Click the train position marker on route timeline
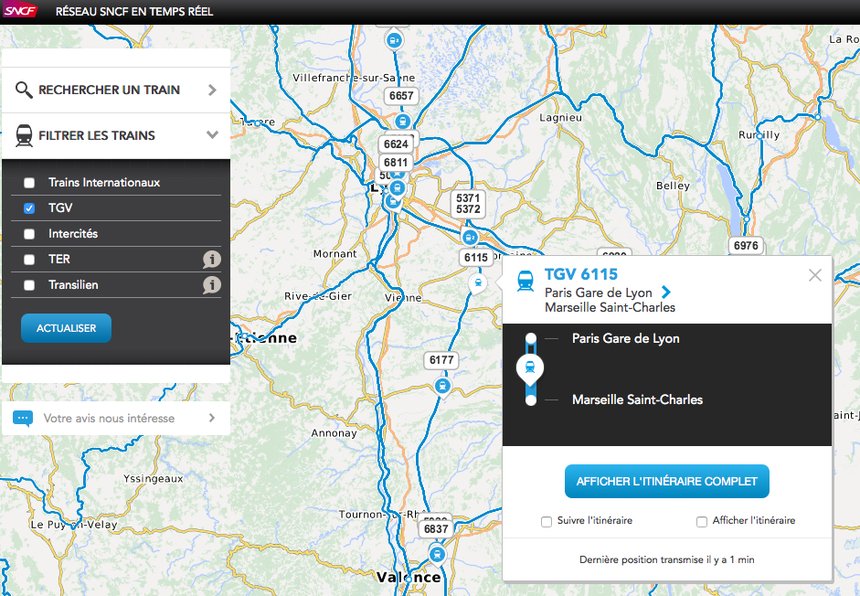Viewport: 860px width, 596px height. pos(530,368)
